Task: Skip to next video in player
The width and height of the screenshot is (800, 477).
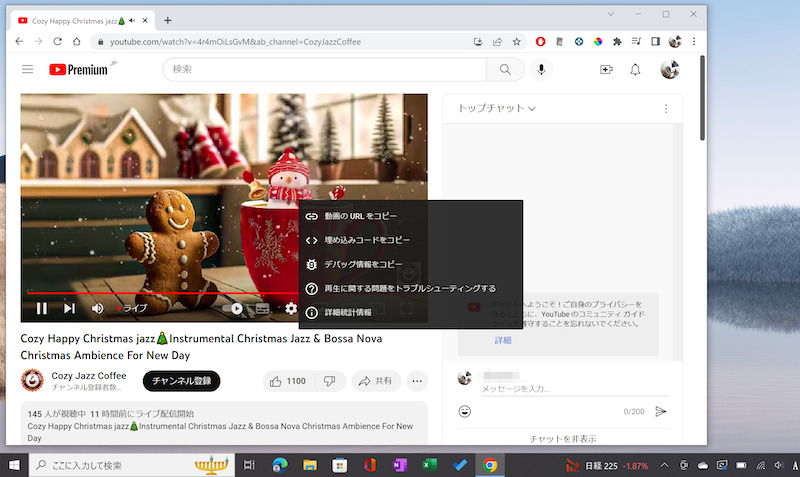Action: click(x=70, y=308)
